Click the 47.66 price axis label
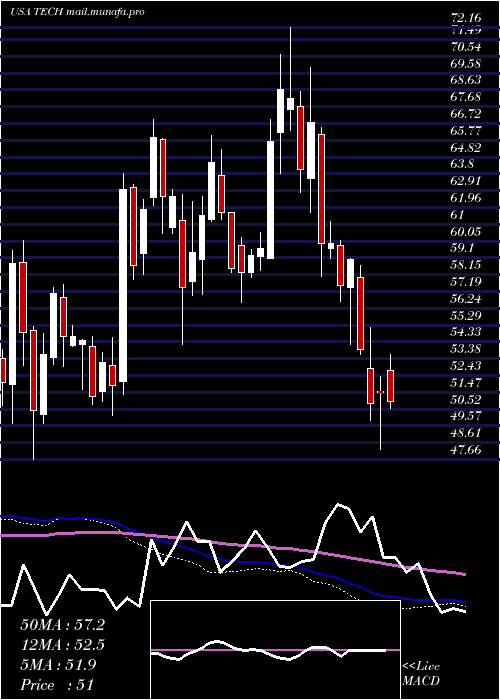 [466, 450]
